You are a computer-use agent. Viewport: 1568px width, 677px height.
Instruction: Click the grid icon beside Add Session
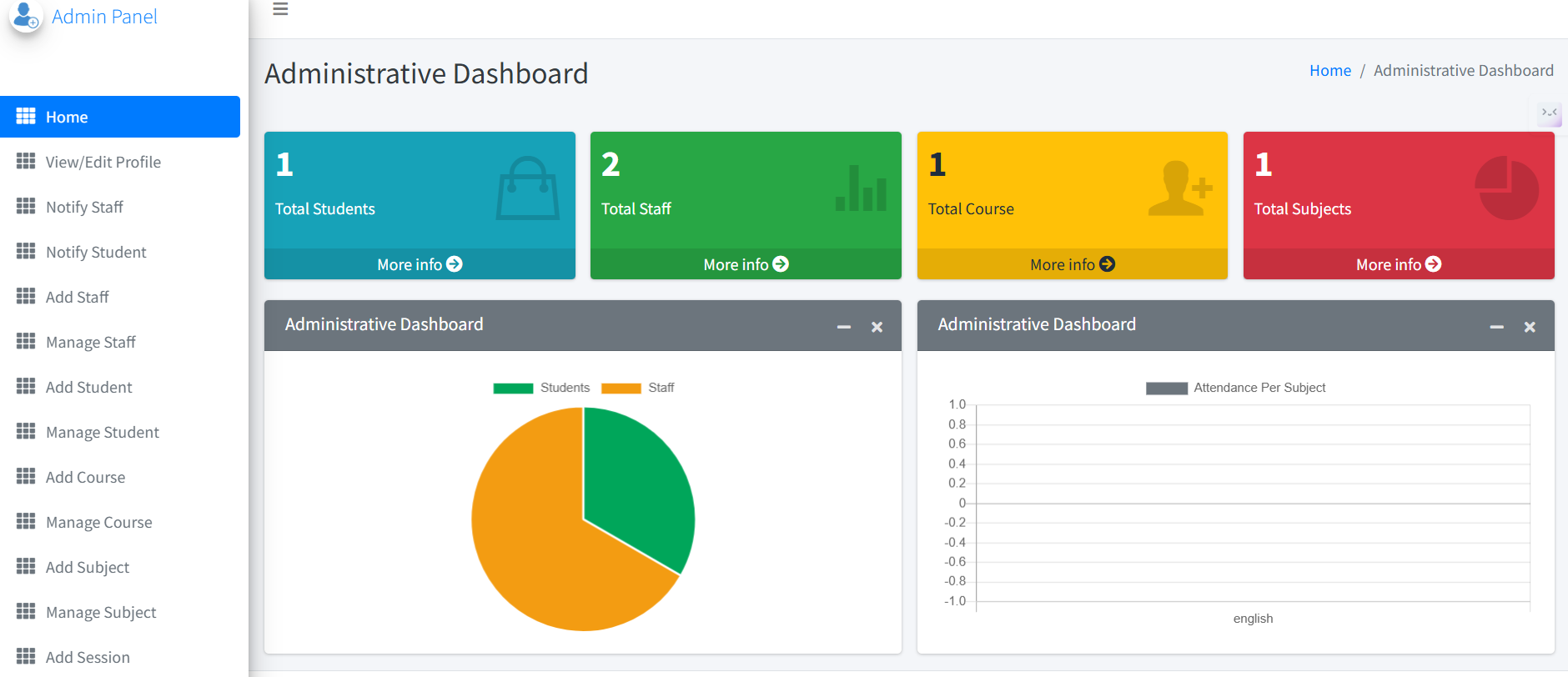tap(26, 656)
